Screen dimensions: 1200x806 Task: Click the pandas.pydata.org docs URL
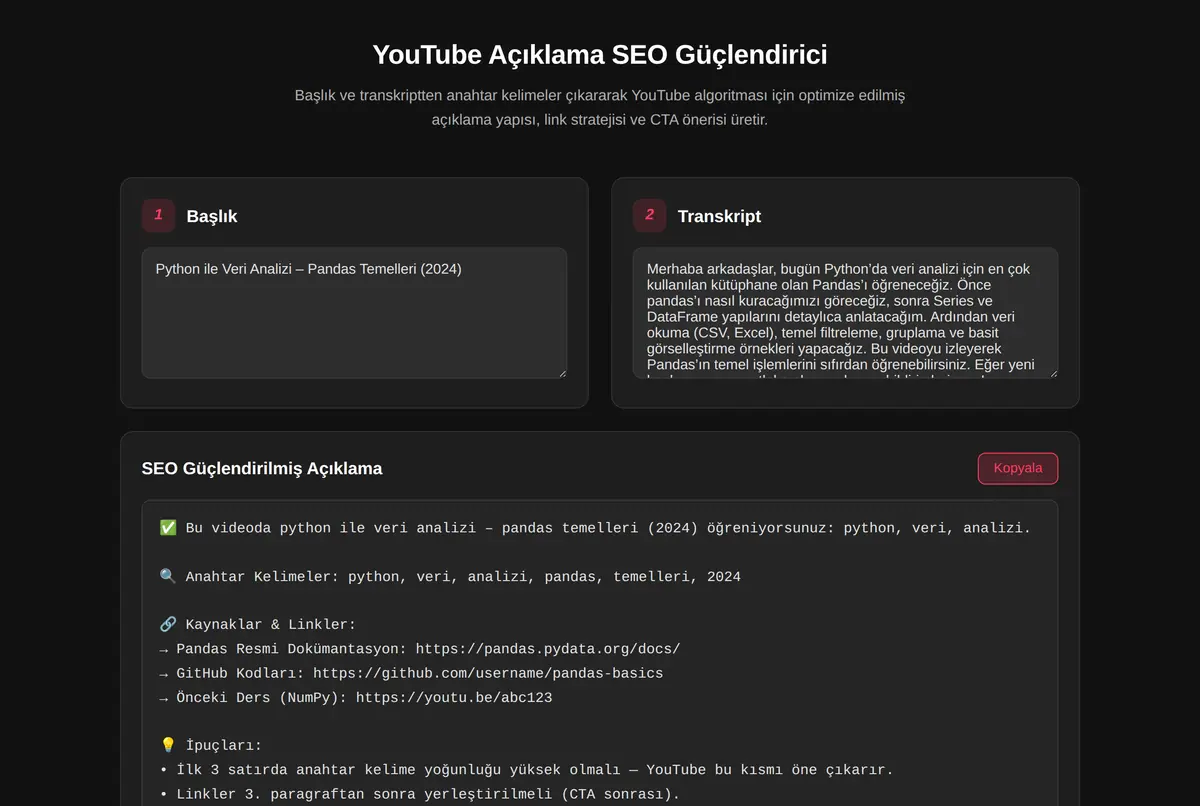548,649
